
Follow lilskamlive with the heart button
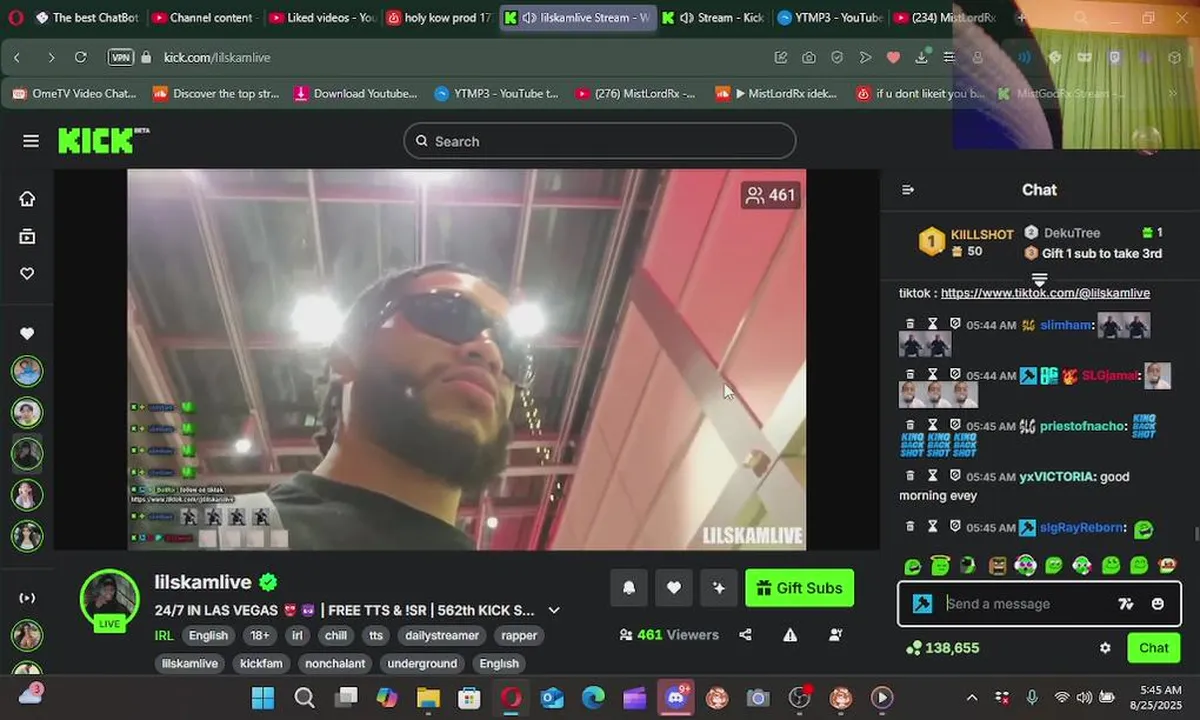coord(674,588)
